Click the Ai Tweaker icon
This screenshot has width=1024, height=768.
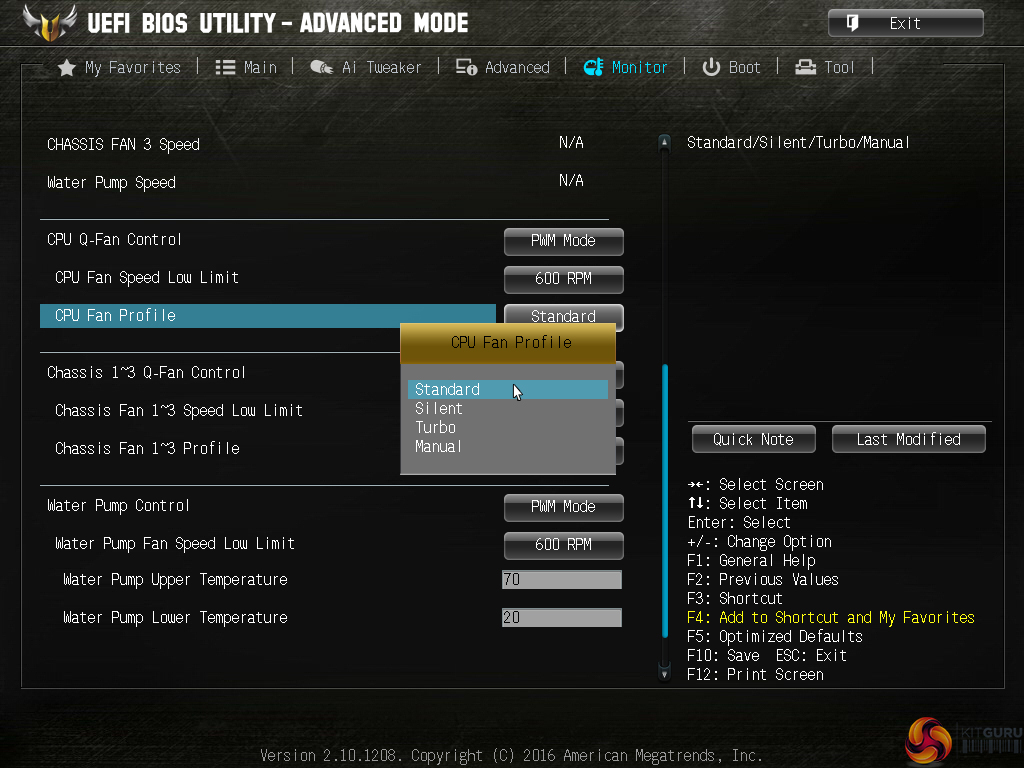pos(321,67)
